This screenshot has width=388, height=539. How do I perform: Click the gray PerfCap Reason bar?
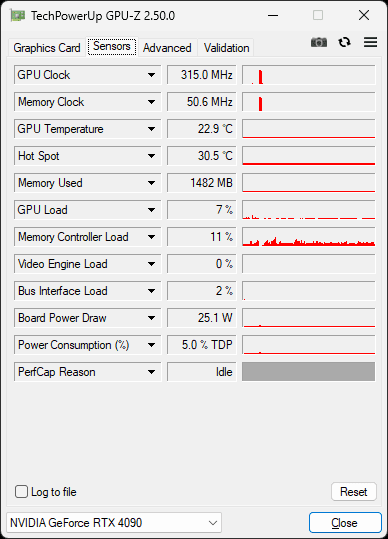coord(309,372)
